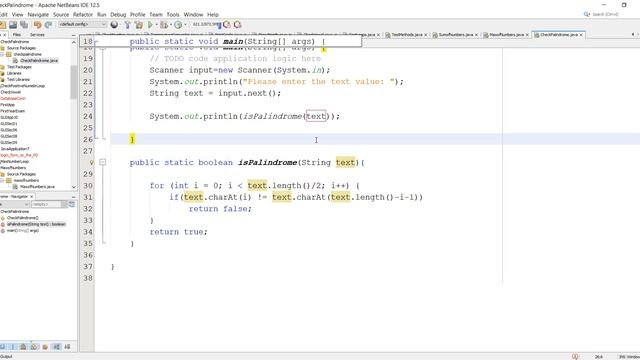Click the Redo toolbar icon
This screenshot has height=360, width=640.
pyautogui.click(x=48, y=25)
